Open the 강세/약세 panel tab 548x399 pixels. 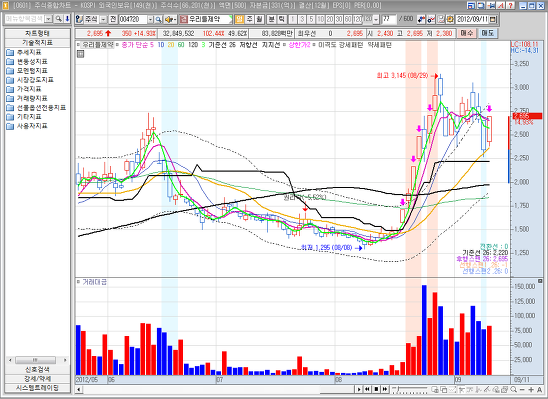coord(37,378)
